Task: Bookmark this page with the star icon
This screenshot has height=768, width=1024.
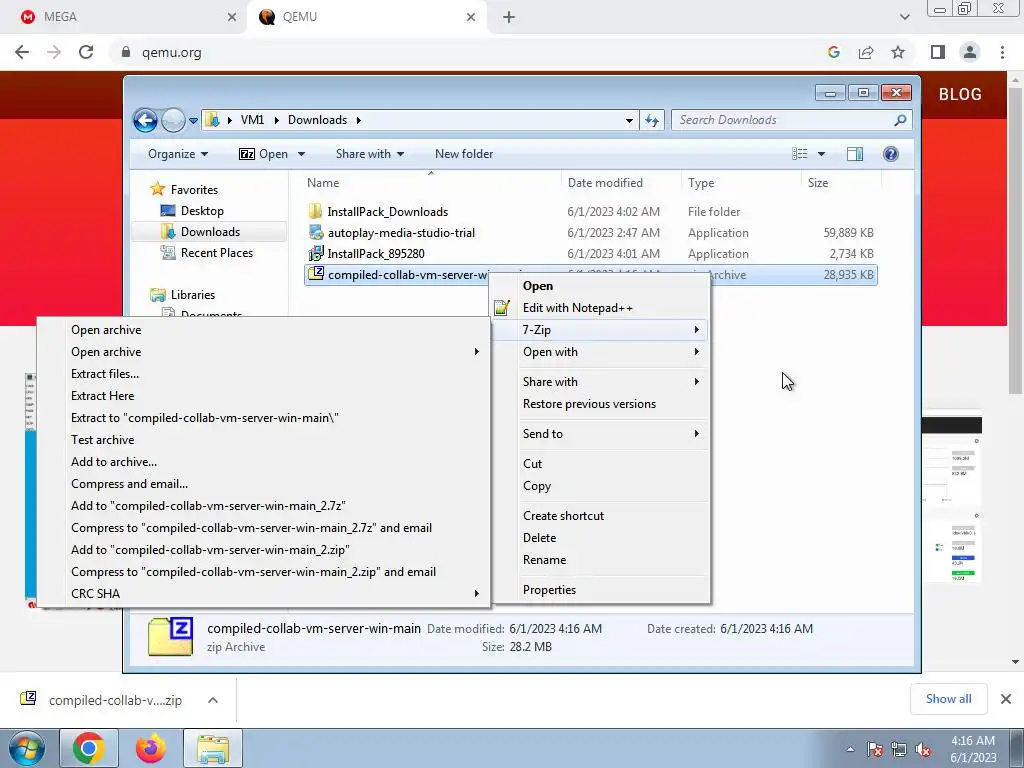Action: tap(898, 52)
